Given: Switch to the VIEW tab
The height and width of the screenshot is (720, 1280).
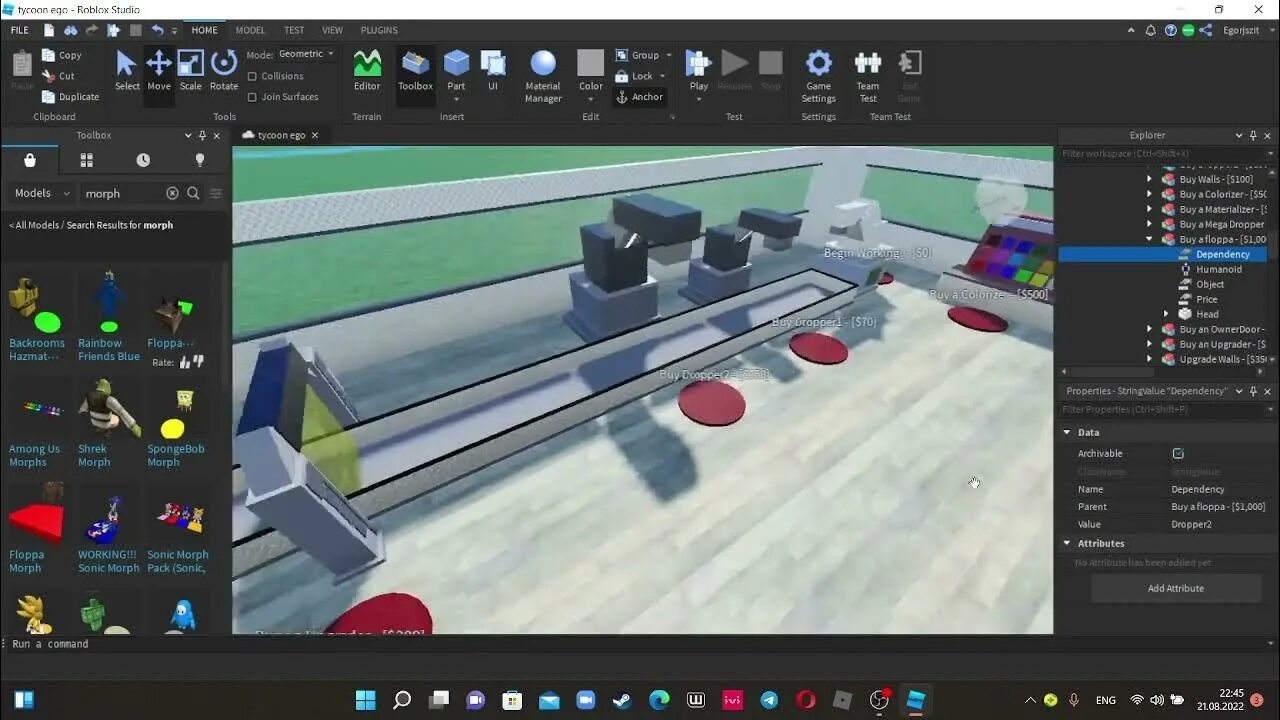Looking at the screenshot, I should click(332, 30).
